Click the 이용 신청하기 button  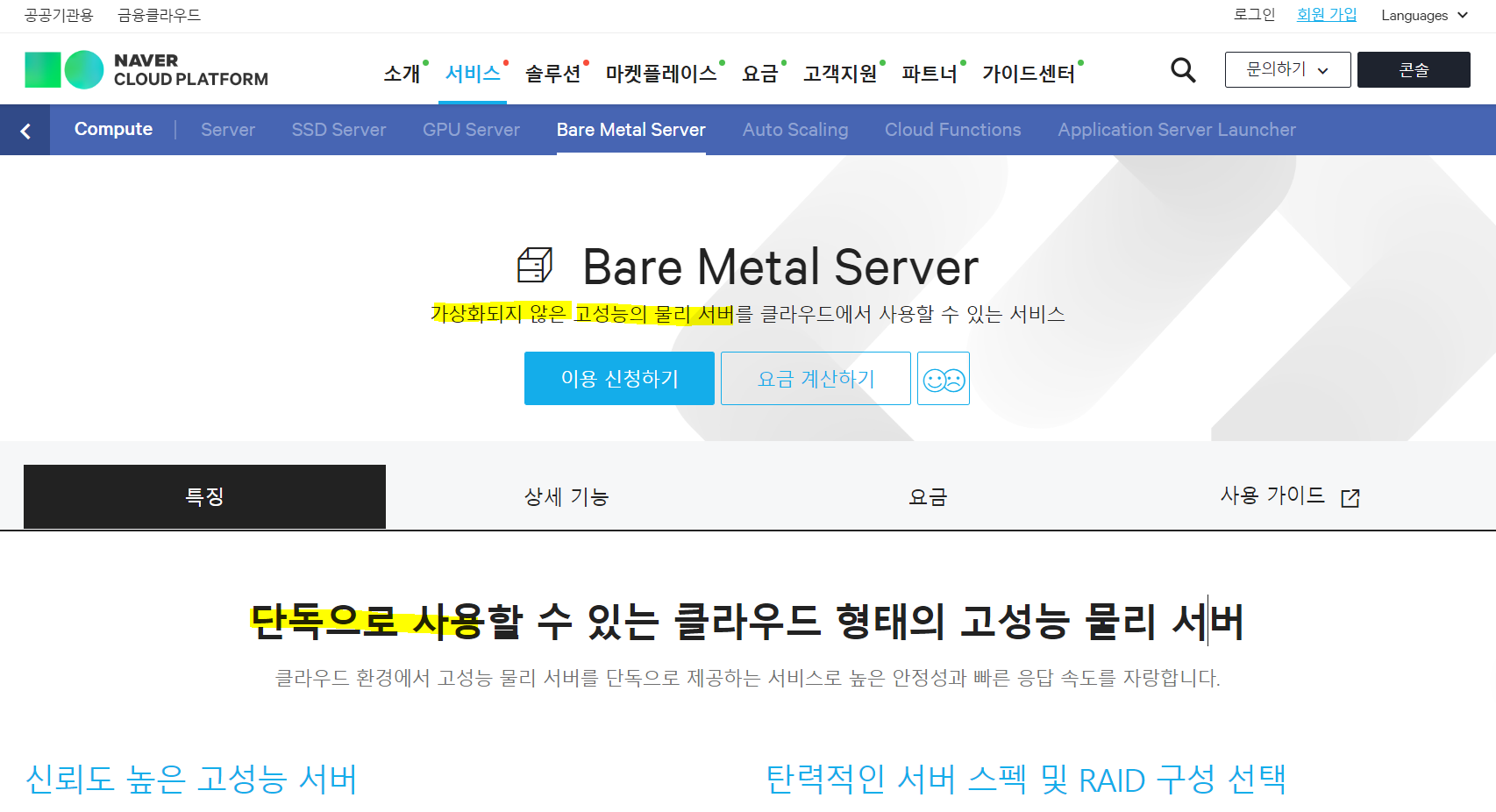click(x=619, y=379)
